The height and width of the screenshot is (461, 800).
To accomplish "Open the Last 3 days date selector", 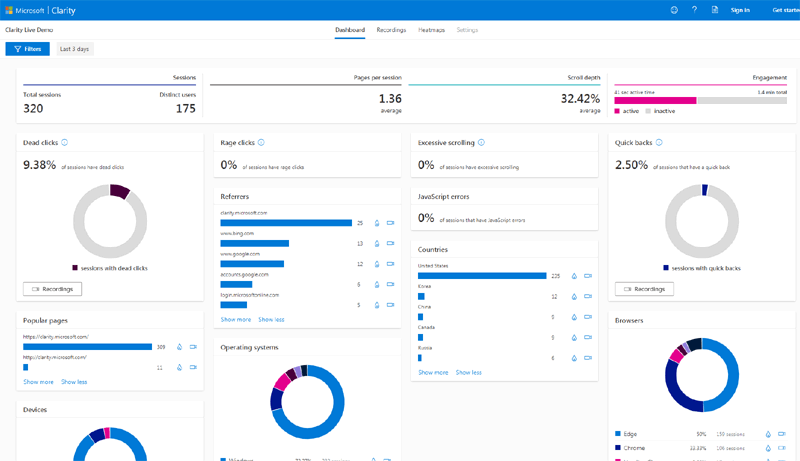I will [x=75, y=49].
